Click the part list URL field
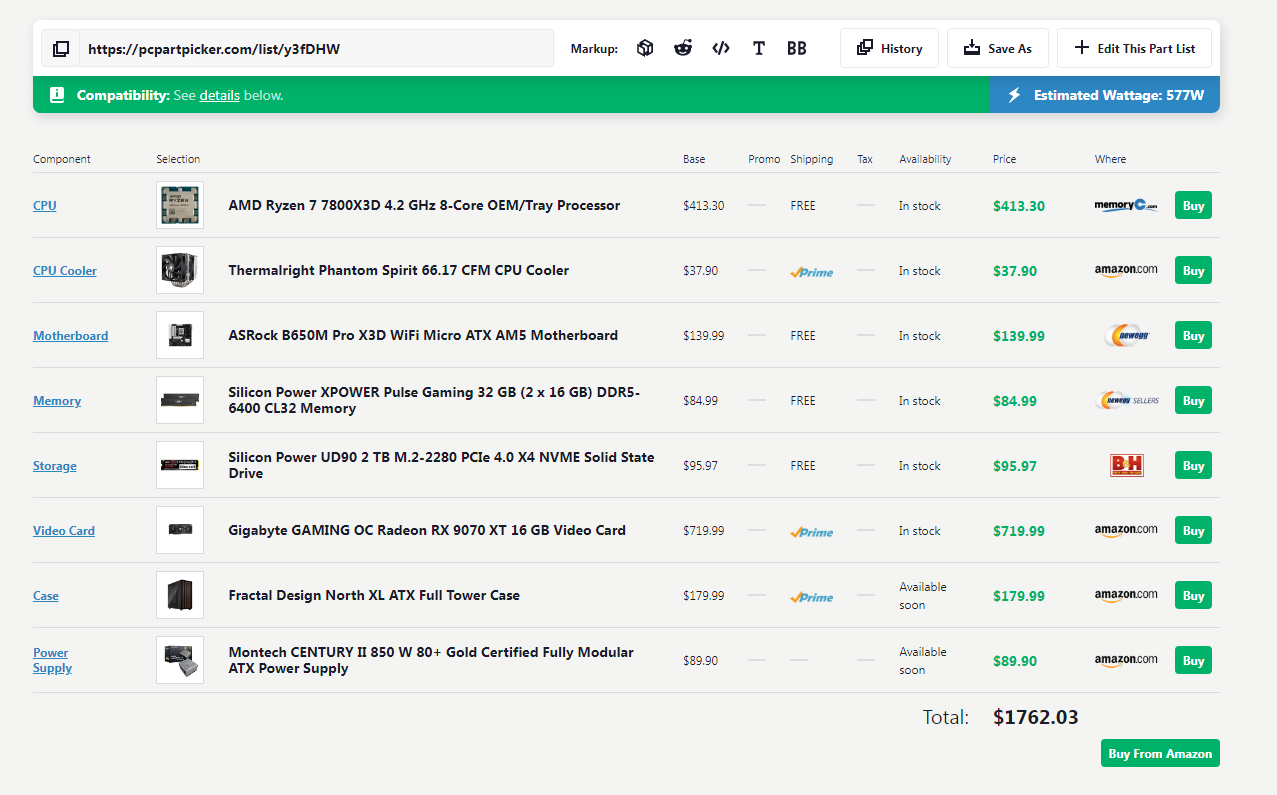 316,48
